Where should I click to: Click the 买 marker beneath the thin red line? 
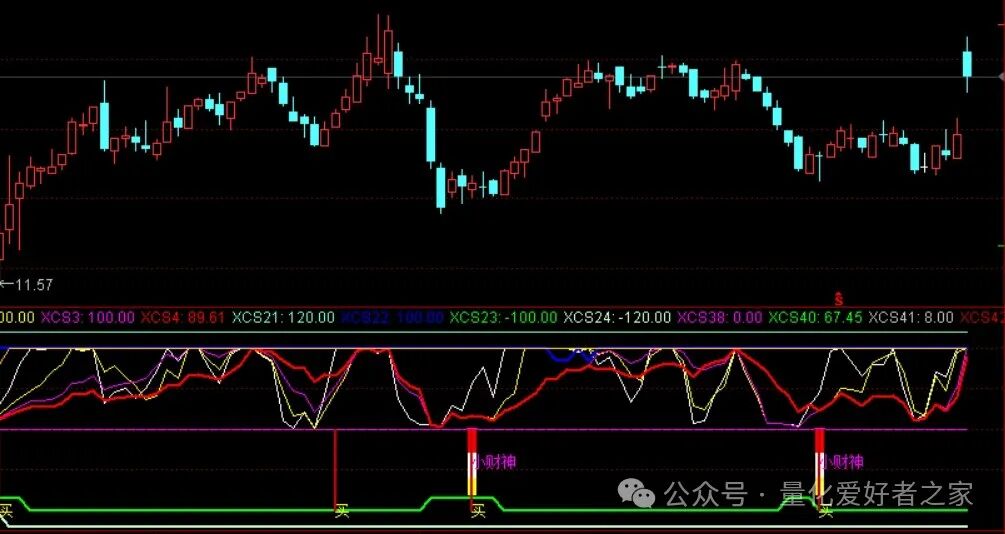click(342, 511)
